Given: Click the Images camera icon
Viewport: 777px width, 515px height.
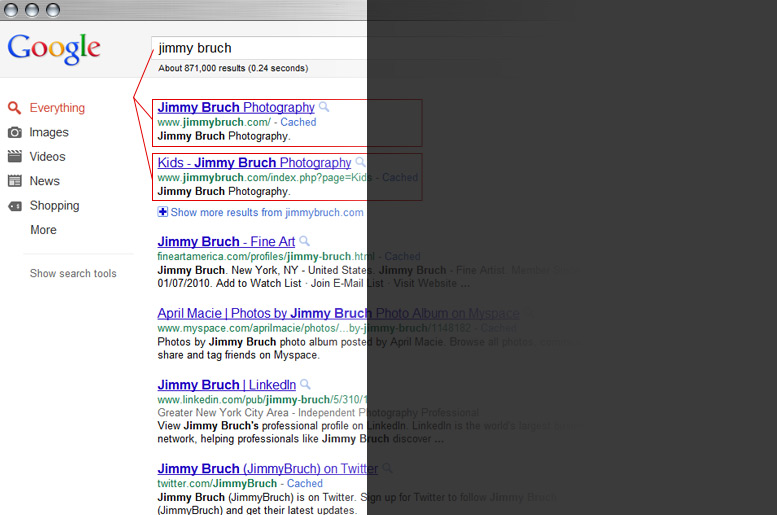Looking at the screenshot, I should pos(15,132).
